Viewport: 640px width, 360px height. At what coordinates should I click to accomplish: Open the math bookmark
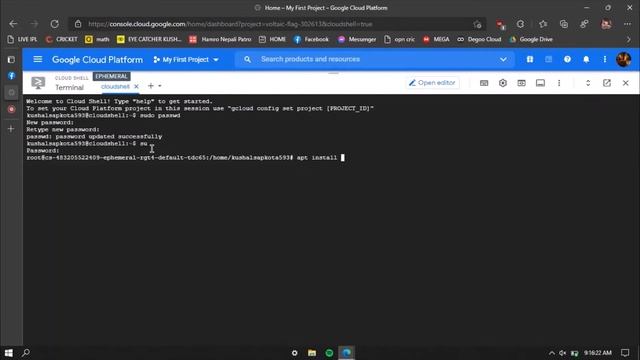click(x=97, y=39)
